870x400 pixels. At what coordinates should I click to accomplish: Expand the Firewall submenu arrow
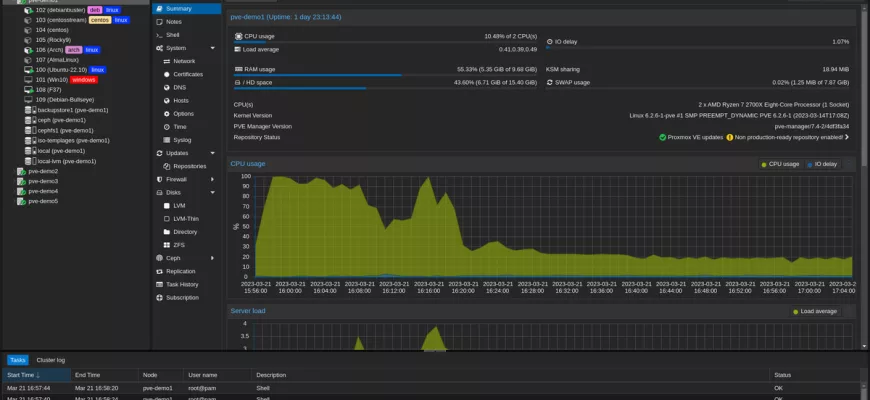(x=212, y=179)
